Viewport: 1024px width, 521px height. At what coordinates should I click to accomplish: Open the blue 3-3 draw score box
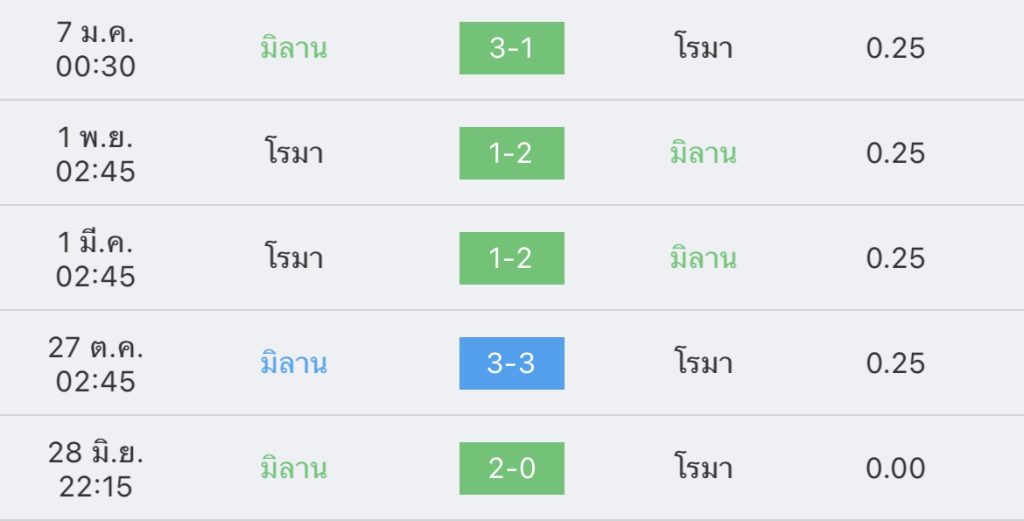pyautogui.click(x=511, y=364)
